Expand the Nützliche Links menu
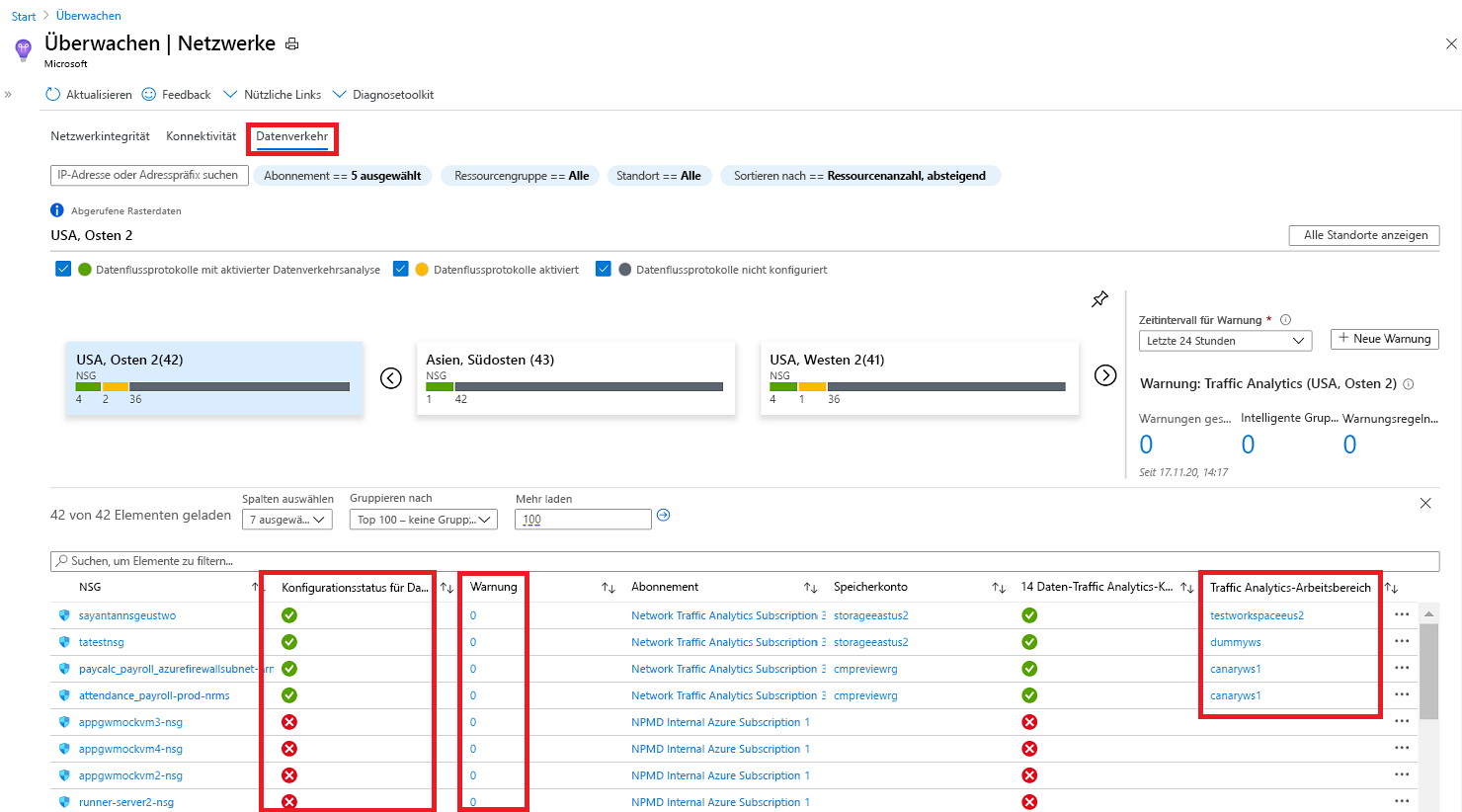1462x812 pixels. [273, 95]
